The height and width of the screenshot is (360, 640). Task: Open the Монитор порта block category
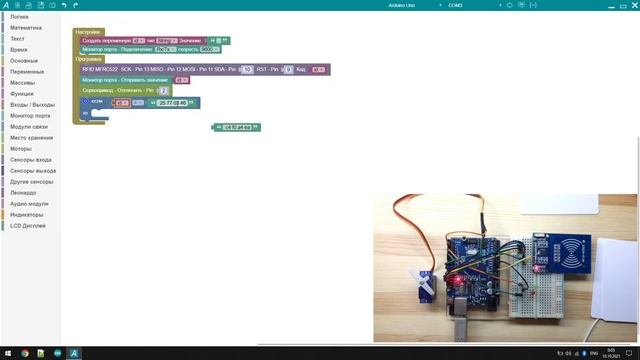(x=30, y=116)
